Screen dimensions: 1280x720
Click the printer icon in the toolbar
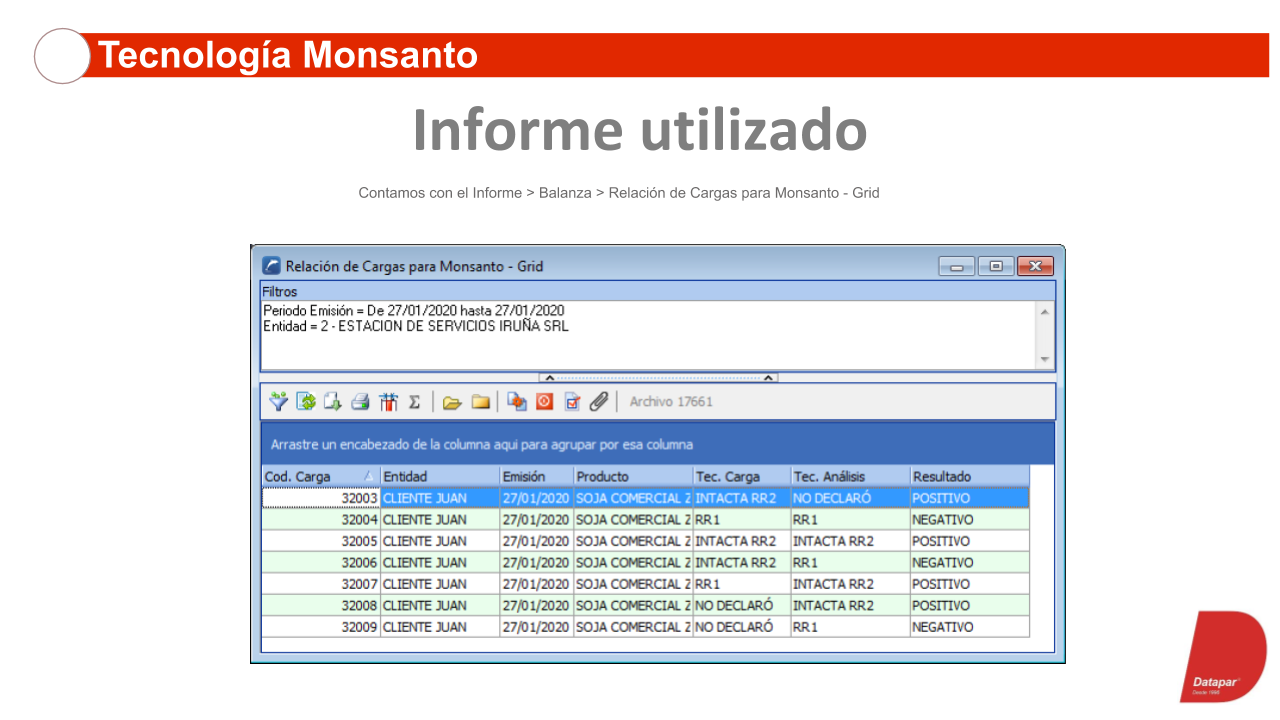[360, 402]
